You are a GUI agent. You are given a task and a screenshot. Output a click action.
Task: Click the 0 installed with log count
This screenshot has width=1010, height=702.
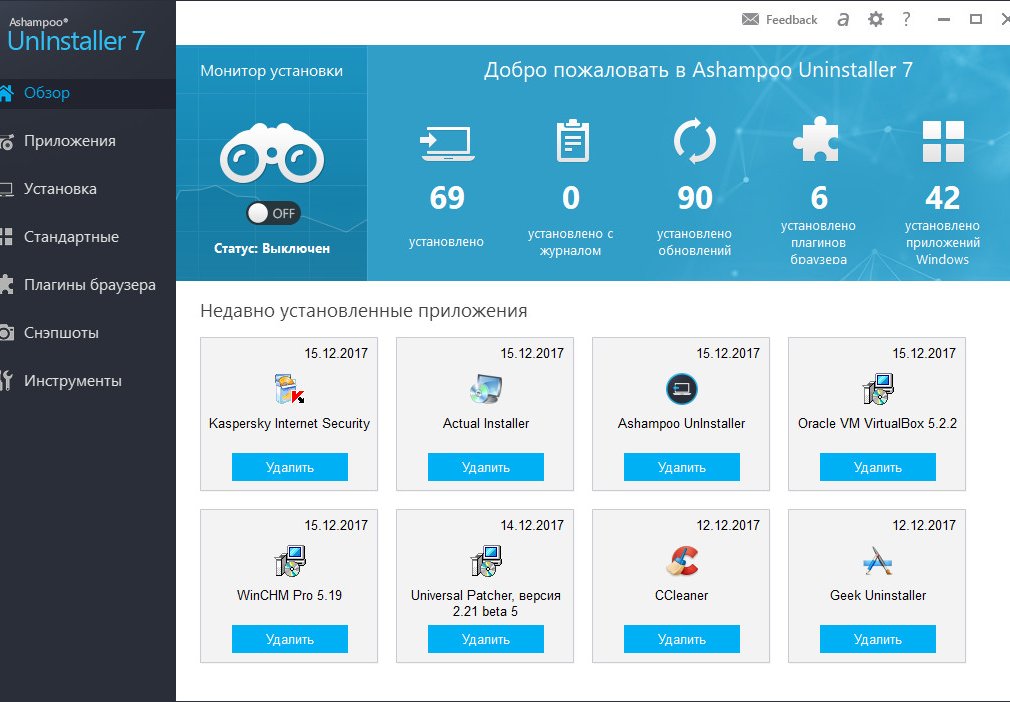click(x=571, y=198)
